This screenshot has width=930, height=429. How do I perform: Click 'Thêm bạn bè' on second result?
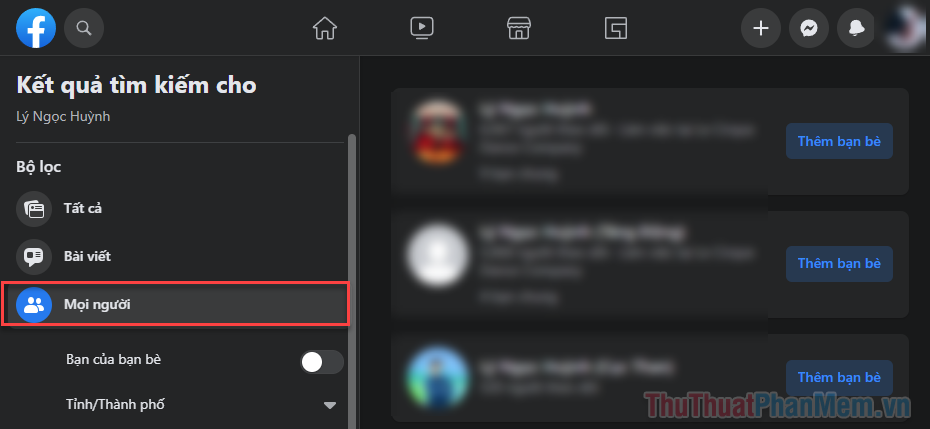point(839,263)
